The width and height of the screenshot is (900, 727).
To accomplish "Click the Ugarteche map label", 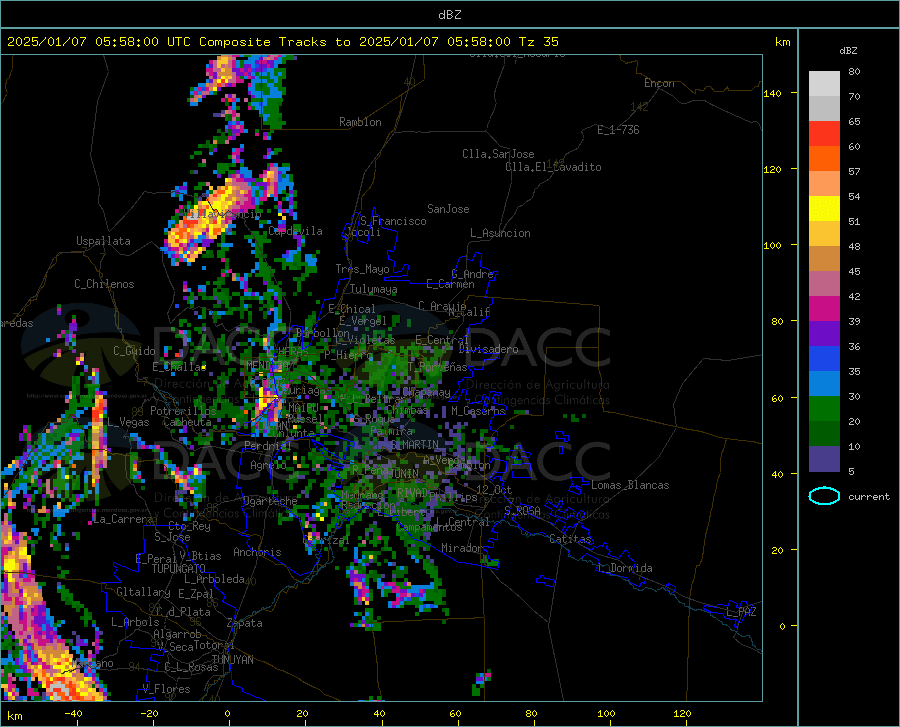I will point(270,500).
